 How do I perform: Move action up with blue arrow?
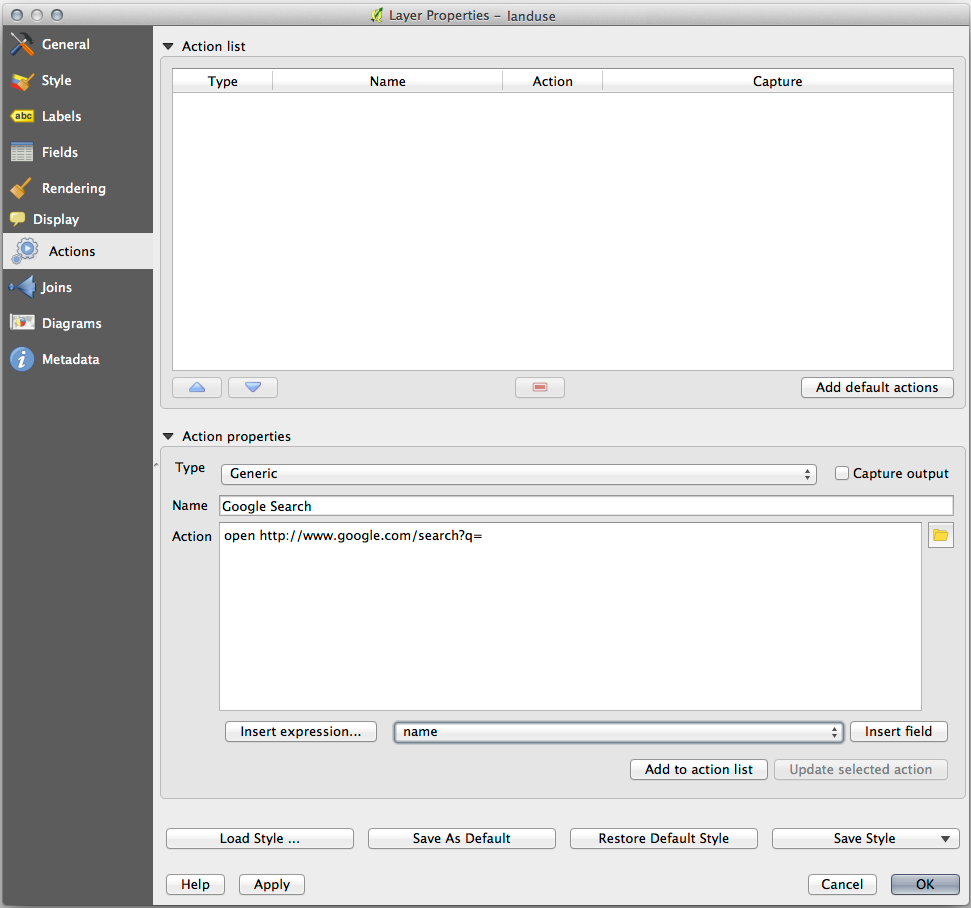coord(197,388)
